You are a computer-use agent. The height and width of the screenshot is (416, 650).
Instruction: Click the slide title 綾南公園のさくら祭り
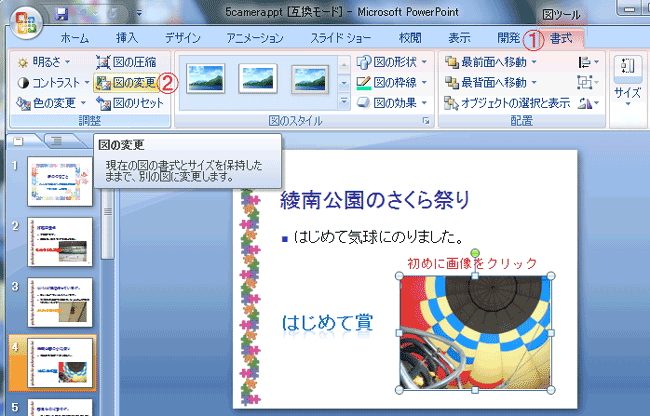375,200
